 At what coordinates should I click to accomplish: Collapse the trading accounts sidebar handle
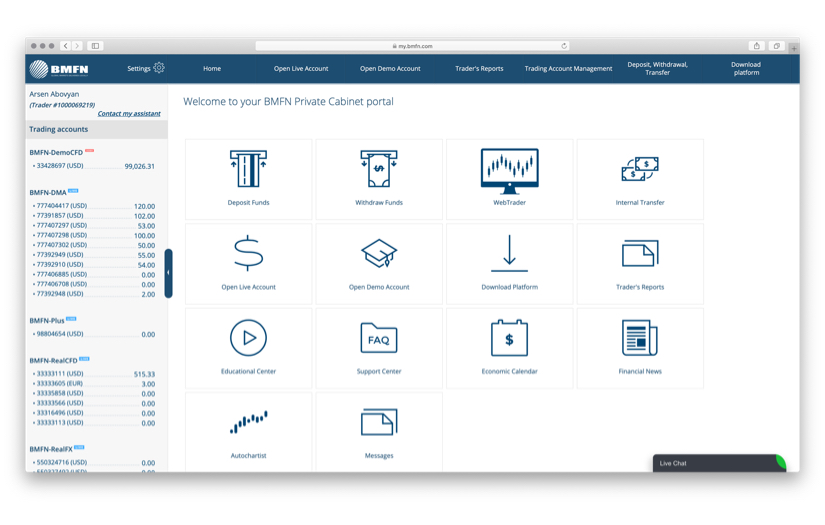coord(168,273)
